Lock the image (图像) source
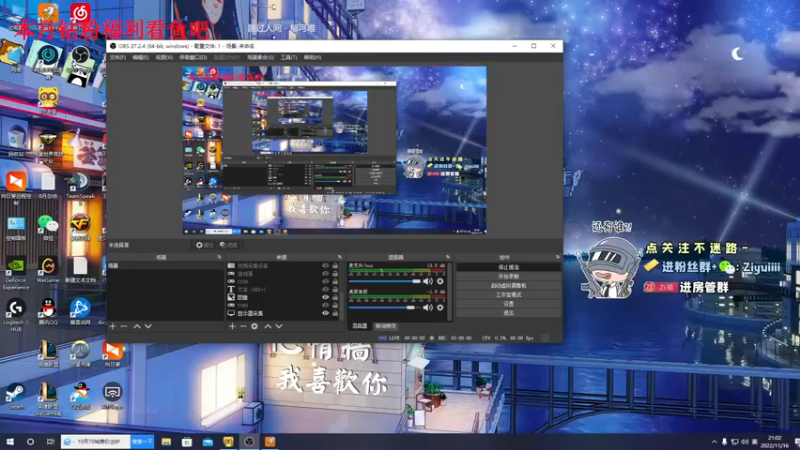 [x=335, y=297]
